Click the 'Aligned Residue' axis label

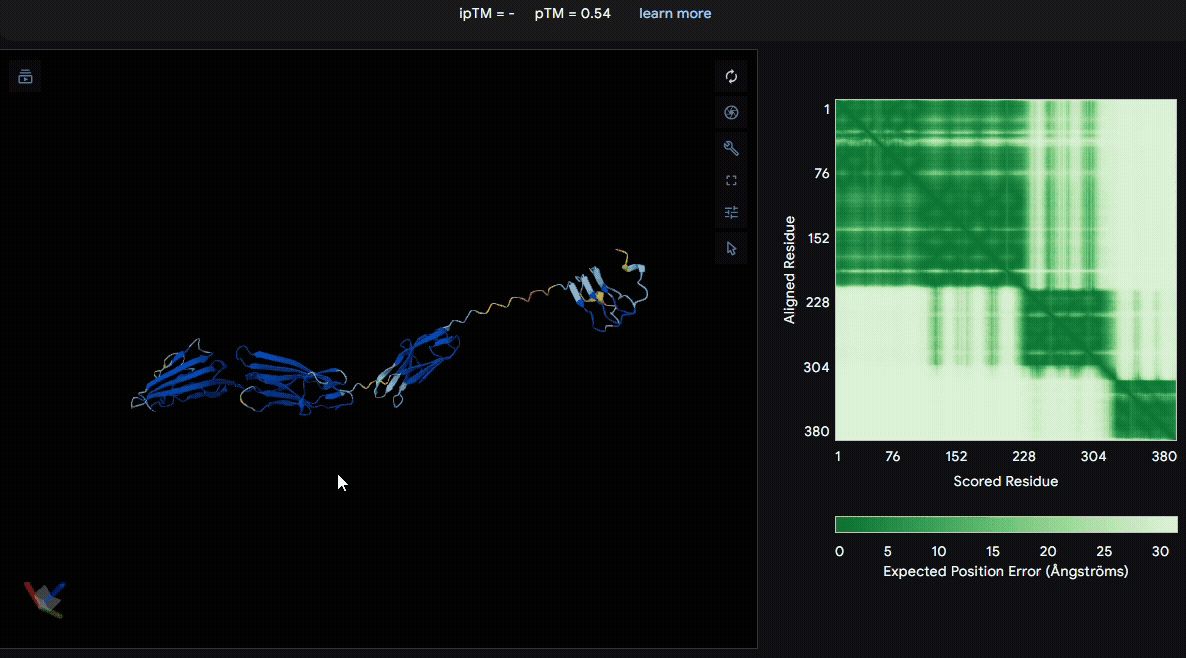tap(790, 270)
